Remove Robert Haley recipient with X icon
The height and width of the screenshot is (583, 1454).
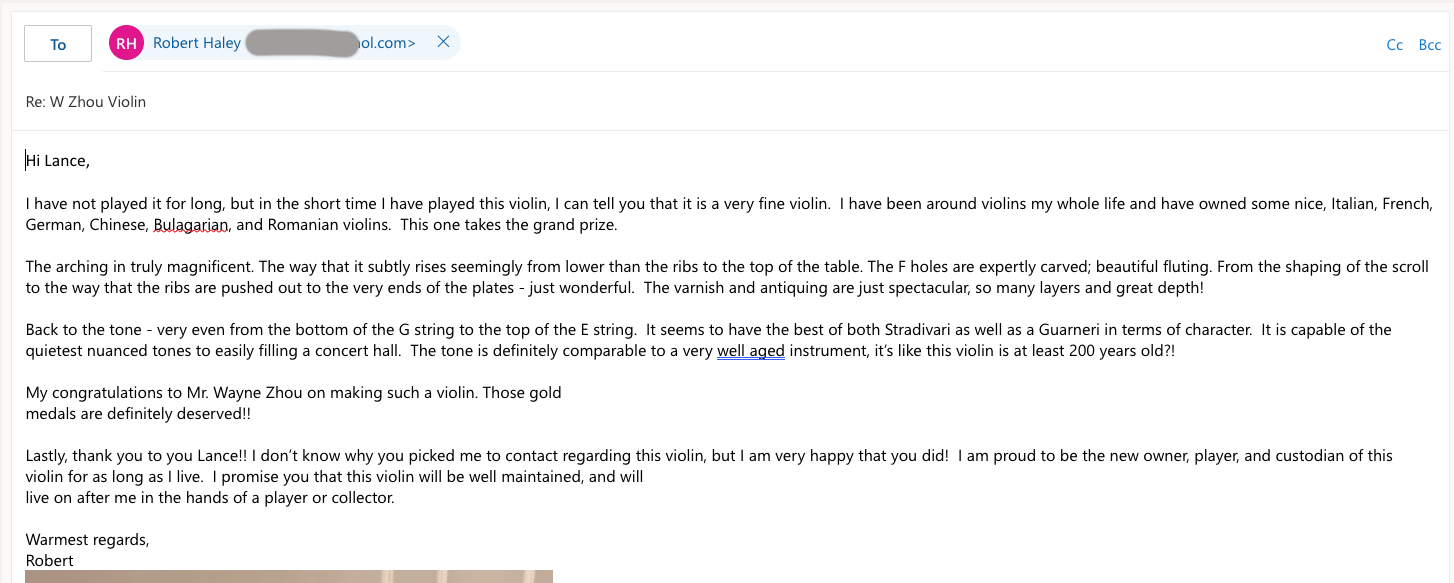click(443, 42)
